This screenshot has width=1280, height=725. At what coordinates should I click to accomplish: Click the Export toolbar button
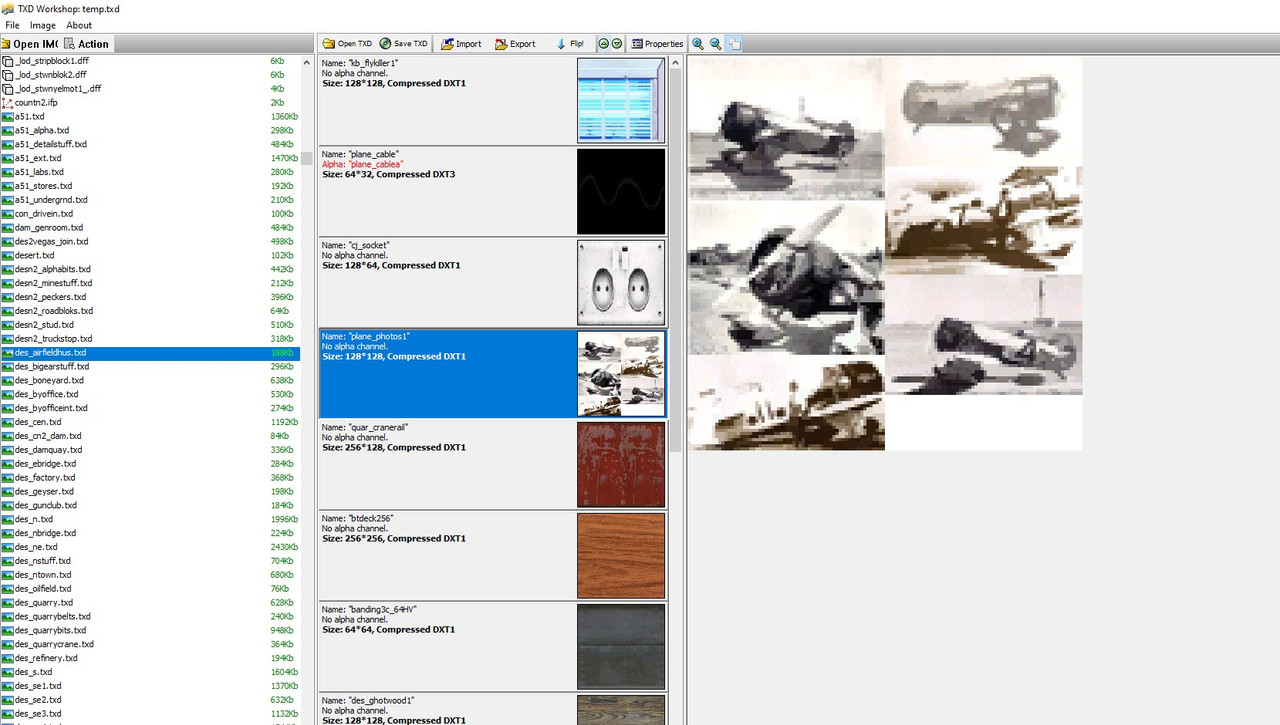[x=516, y=44]
